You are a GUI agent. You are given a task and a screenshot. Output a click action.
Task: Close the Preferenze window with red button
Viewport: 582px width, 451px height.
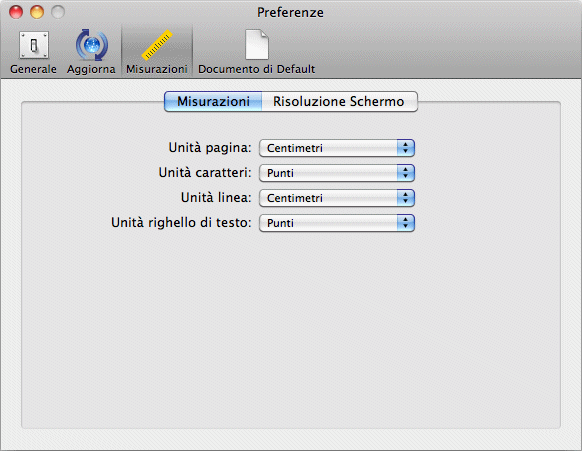pos(16,12)
